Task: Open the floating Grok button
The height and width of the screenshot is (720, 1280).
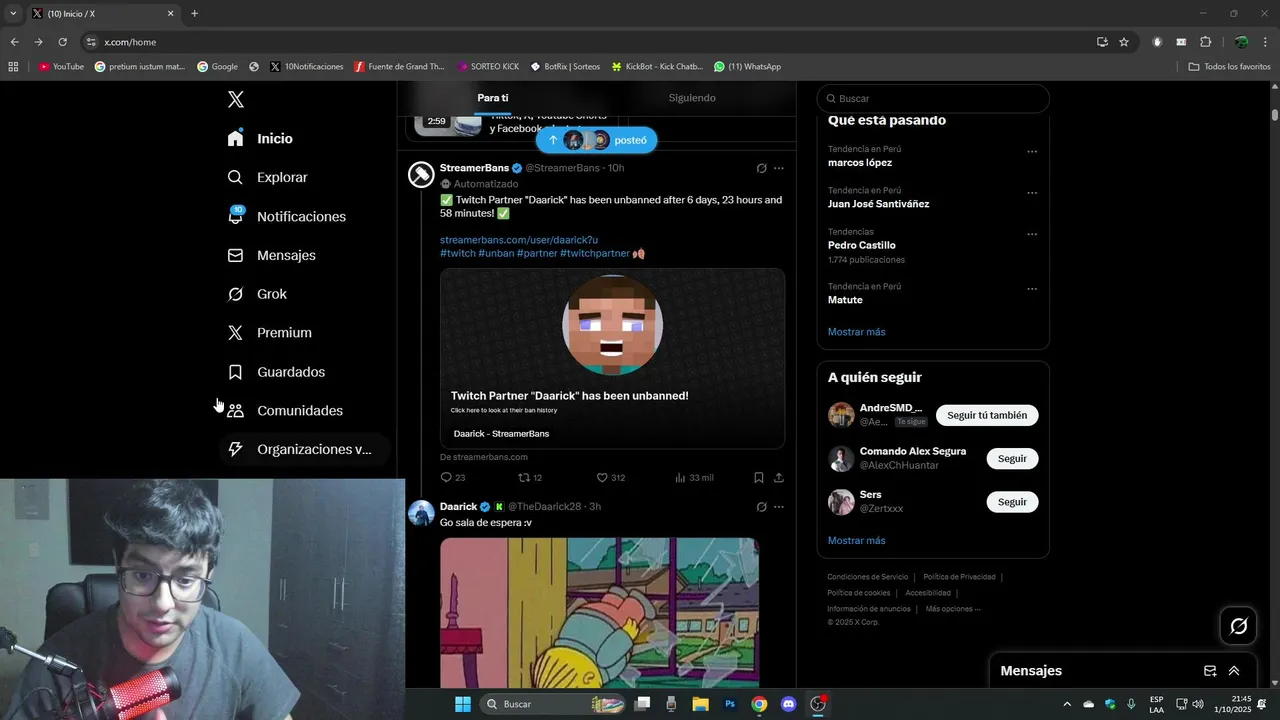Action: [1238, 626]
